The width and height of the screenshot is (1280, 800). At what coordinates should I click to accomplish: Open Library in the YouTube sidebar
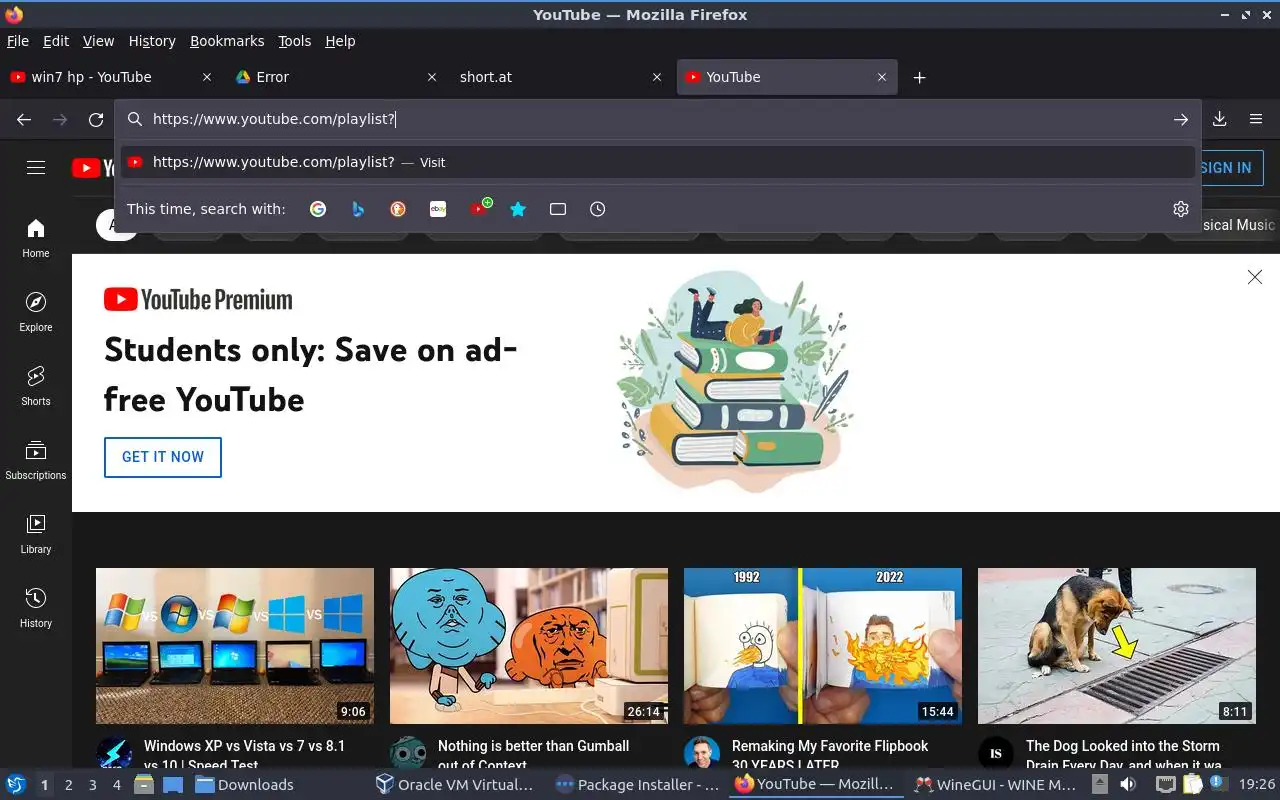(x=36, y=534)
